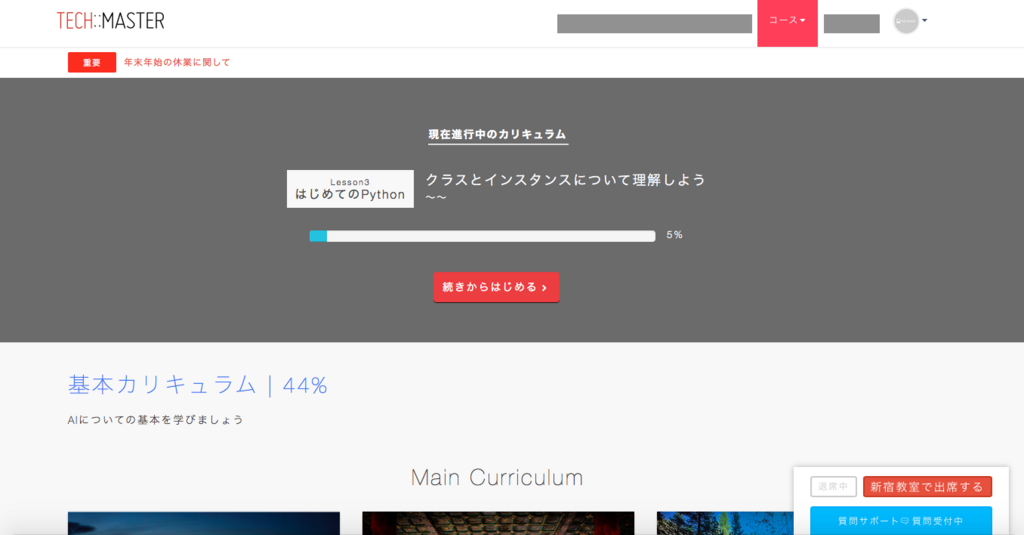1024x535 pixels.
Task: Click the TECH::MASTER logo
Action: click(110, 21)
